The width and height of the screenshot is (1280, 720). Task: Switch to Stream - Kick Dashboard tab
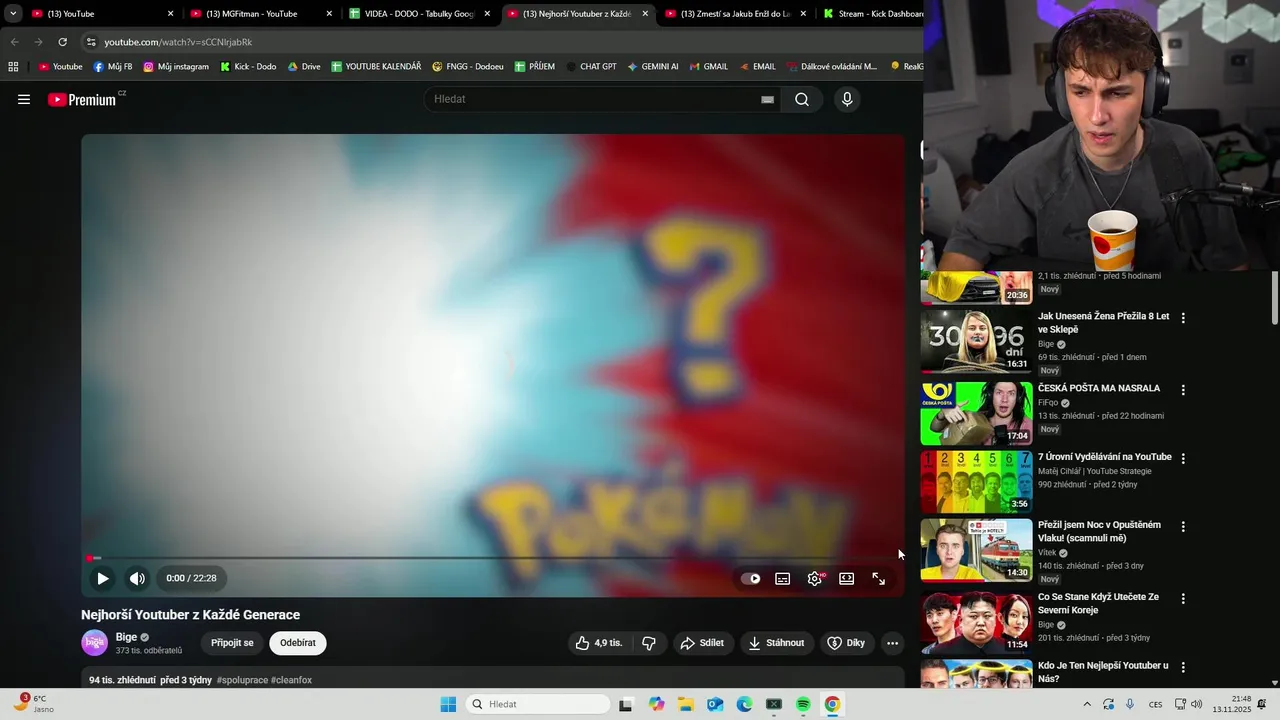pyautogui.click(x=870, y=14)
